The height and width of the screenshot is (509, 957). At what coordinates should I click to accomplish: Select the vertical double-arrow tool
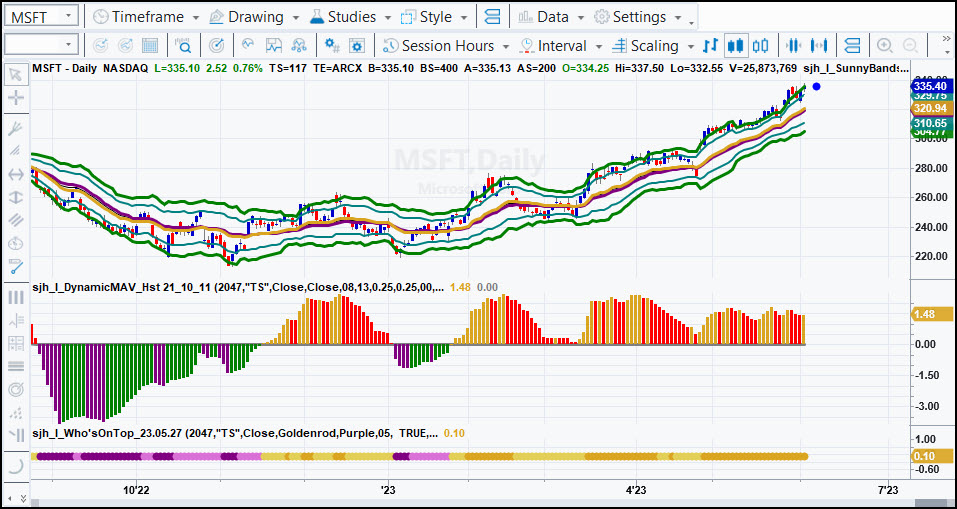pos(15,197)
